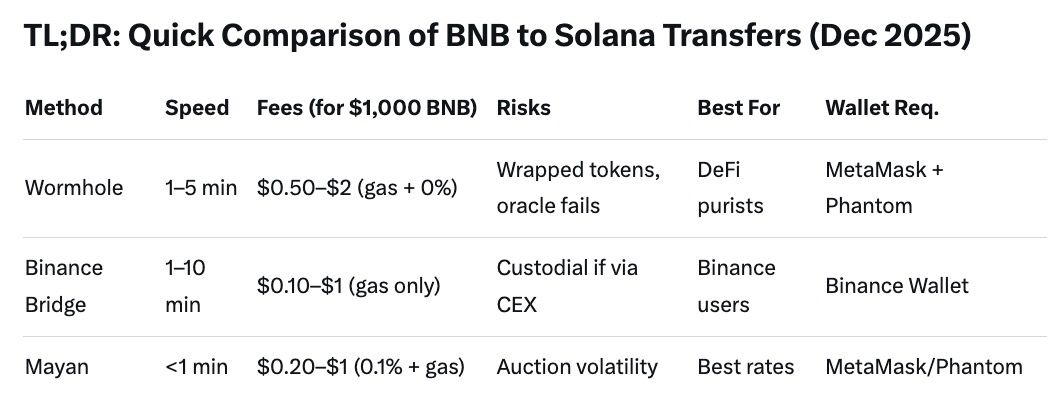This screenshot has width=1056, height=400.
Task: Click the Wormhole method cell
Action: (73, 188)
